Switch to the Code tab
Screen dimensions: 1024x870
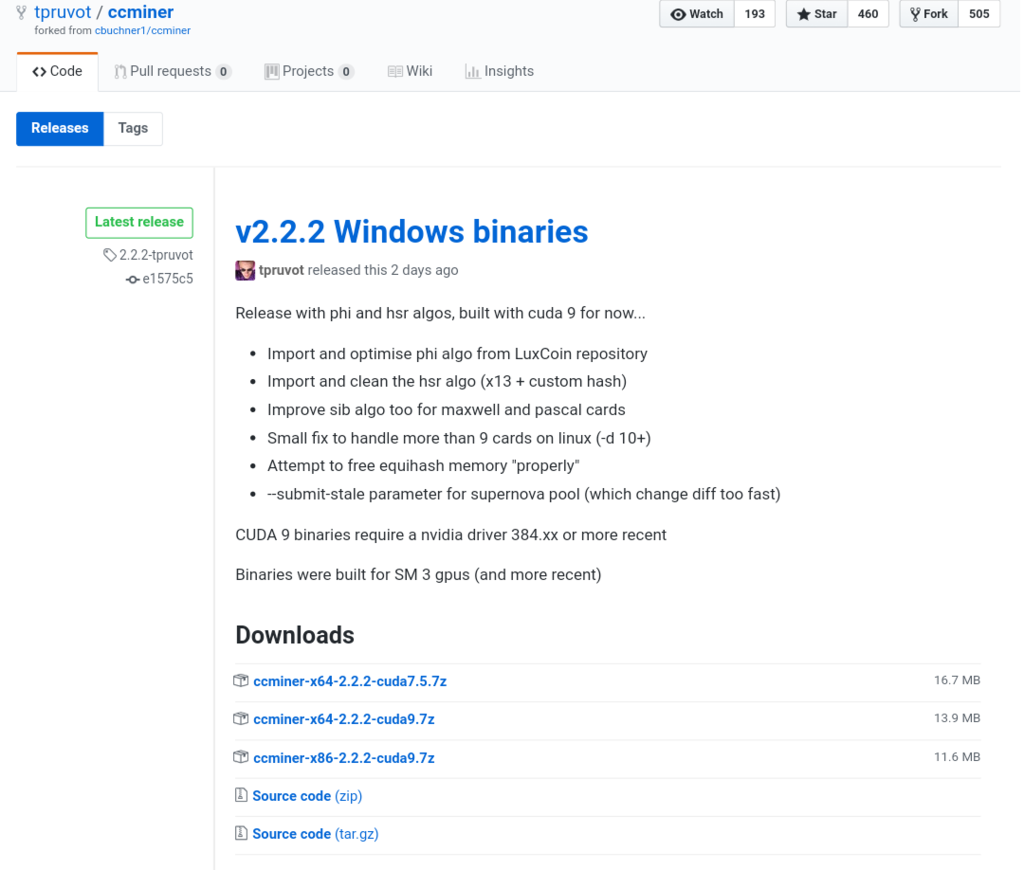57,71
